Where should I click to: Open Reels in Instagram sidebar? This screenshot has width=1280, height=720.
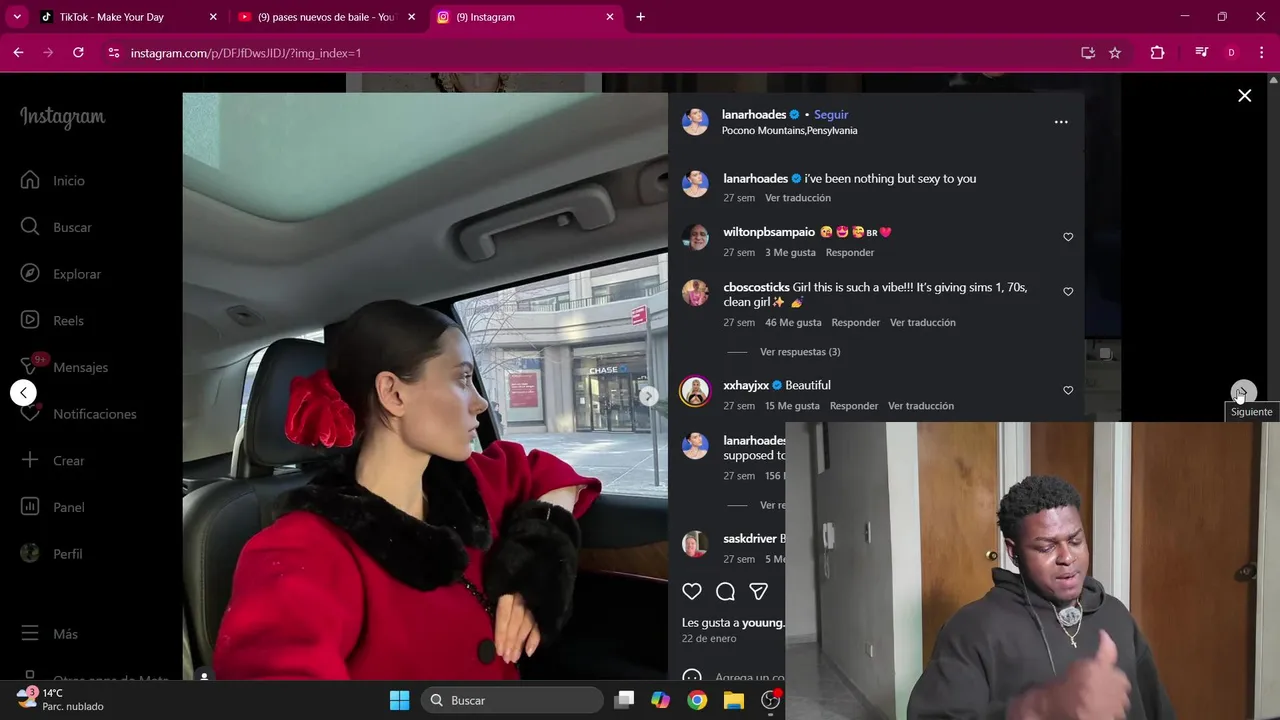pos(53,321)
